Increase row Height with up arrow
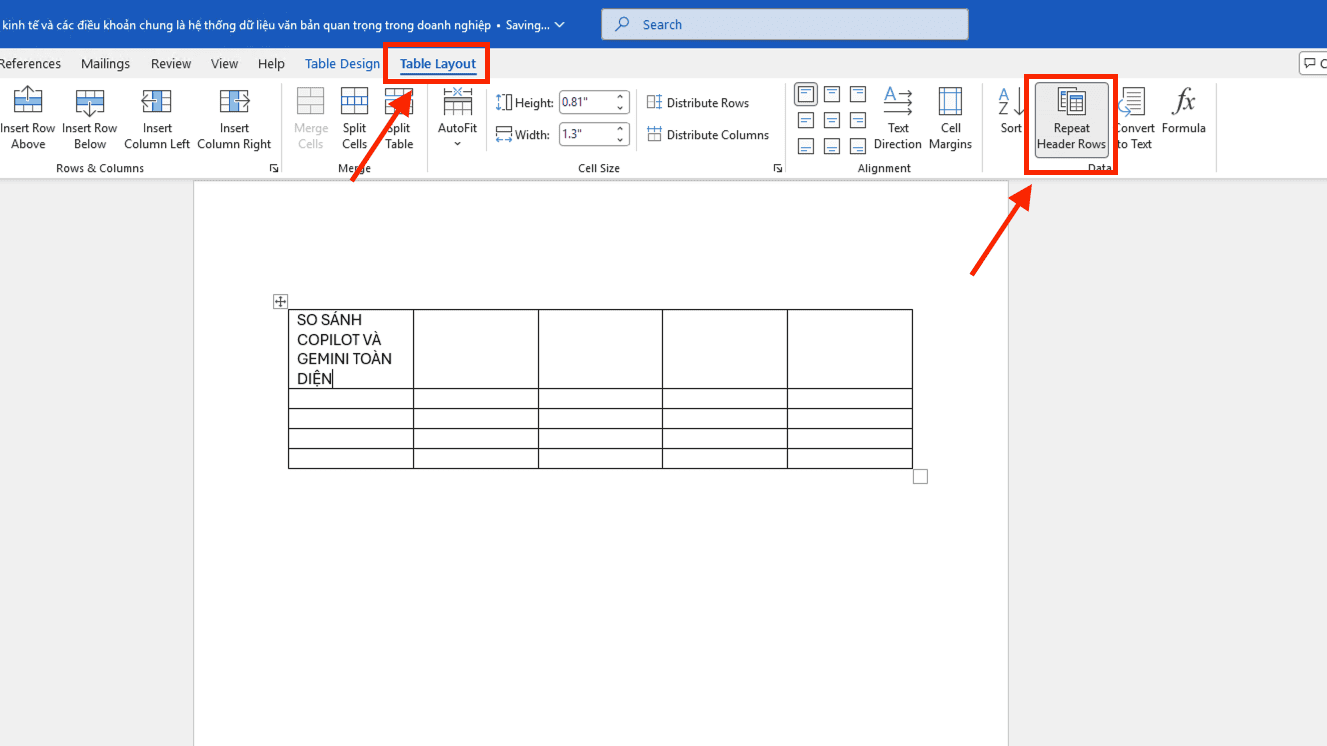The height and width of the screenshot is (746, 1327). [x=620, y=98]
